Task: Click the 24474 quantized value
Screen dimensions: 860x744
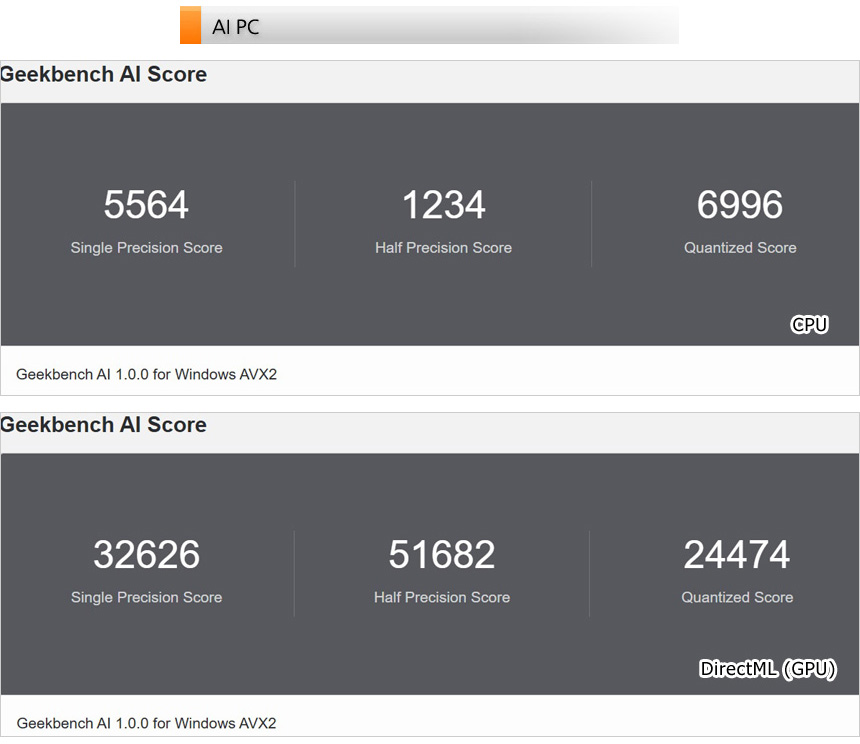Action: coord(737,555)
